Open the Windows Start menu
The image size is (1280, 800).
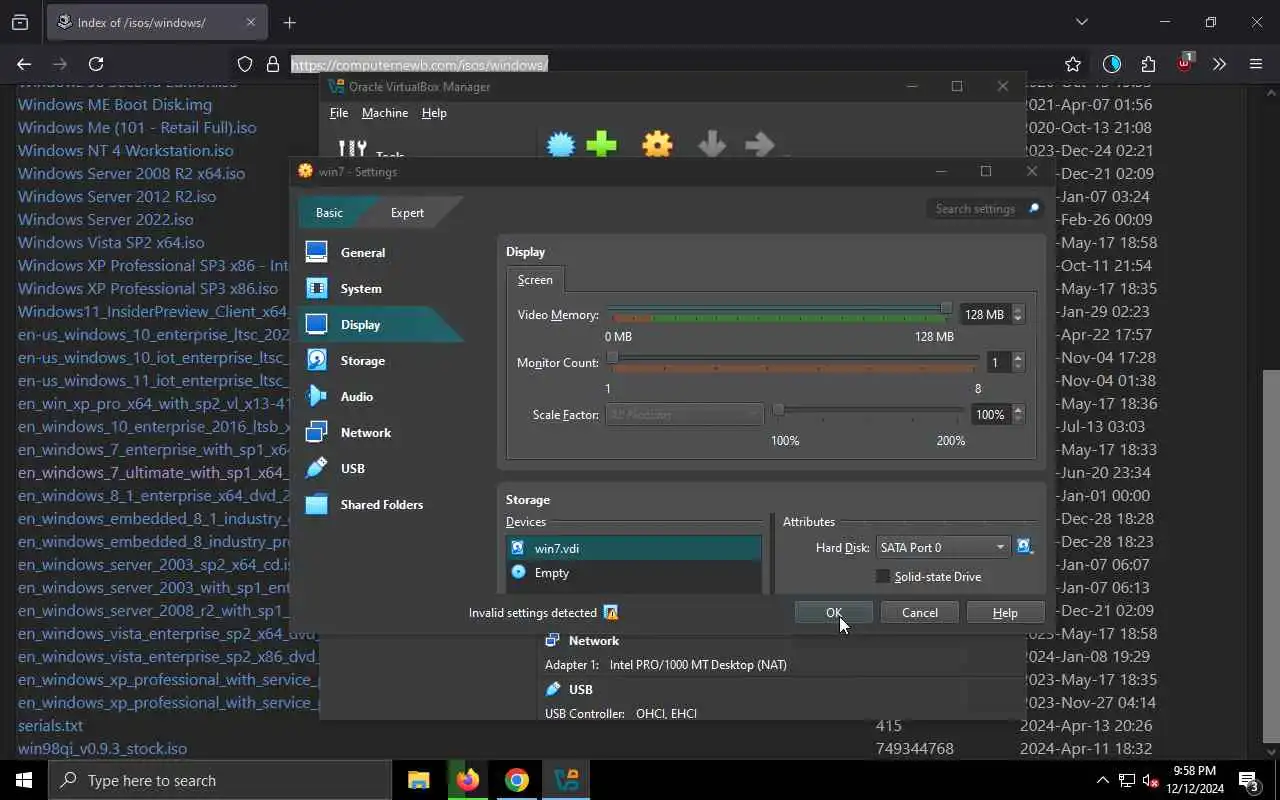[24, 780]
